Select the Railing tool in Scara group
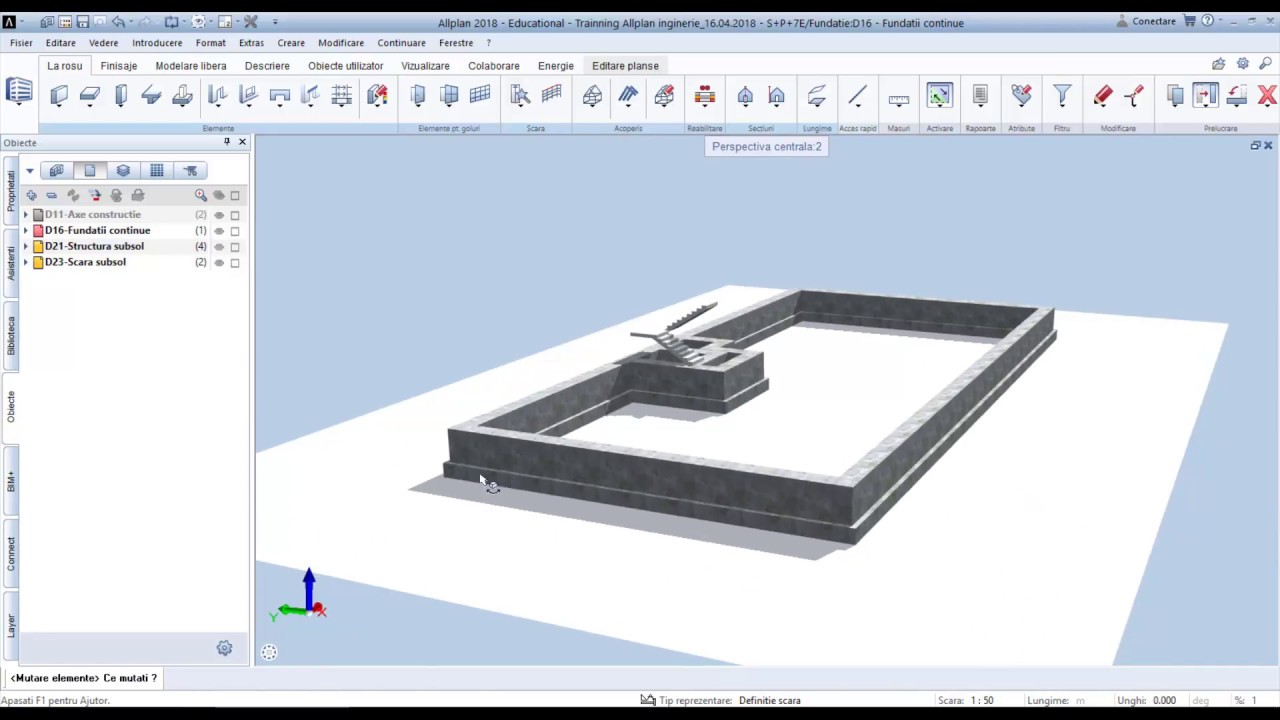 (x=551, y=96)
